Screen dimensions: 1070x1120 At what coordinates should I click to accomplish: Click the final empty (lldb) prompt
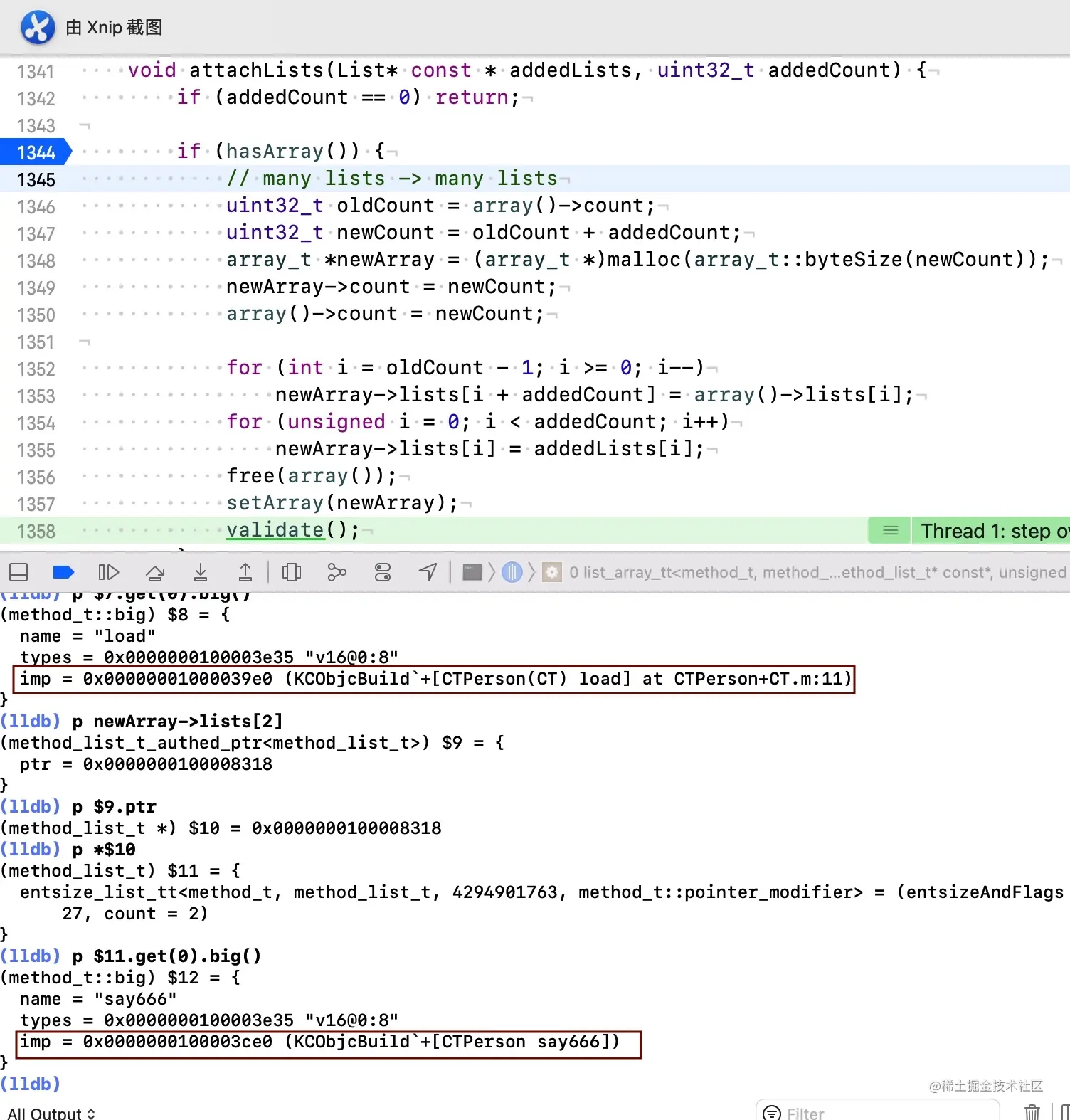31,1084
